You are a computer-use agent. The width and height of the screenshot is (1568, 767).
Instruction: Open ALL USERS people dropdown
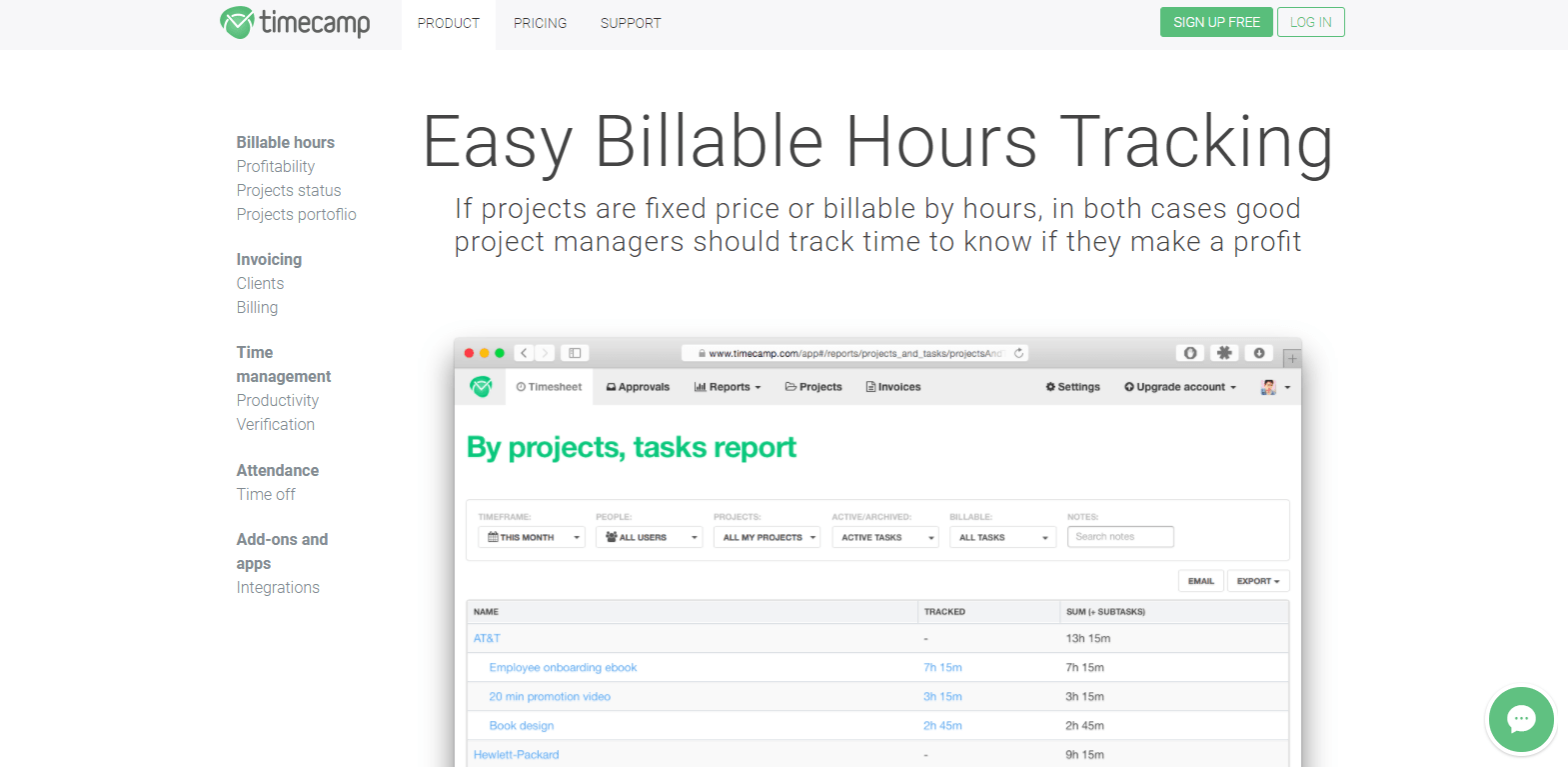point(650,537)
